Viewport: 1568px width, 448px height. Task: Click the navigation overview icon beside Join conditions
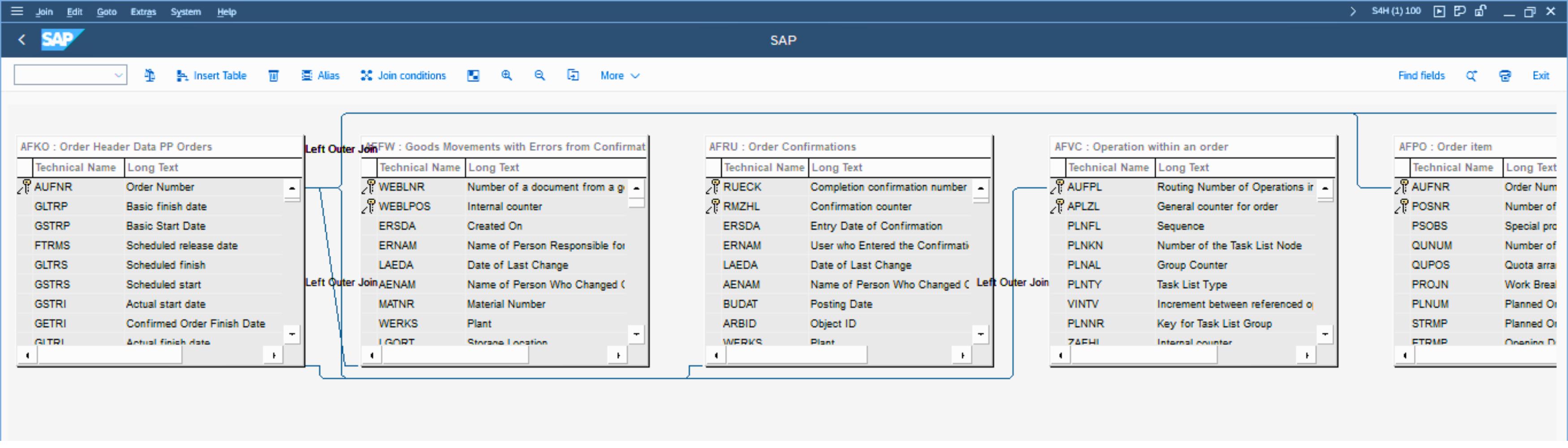coord(473,75)
